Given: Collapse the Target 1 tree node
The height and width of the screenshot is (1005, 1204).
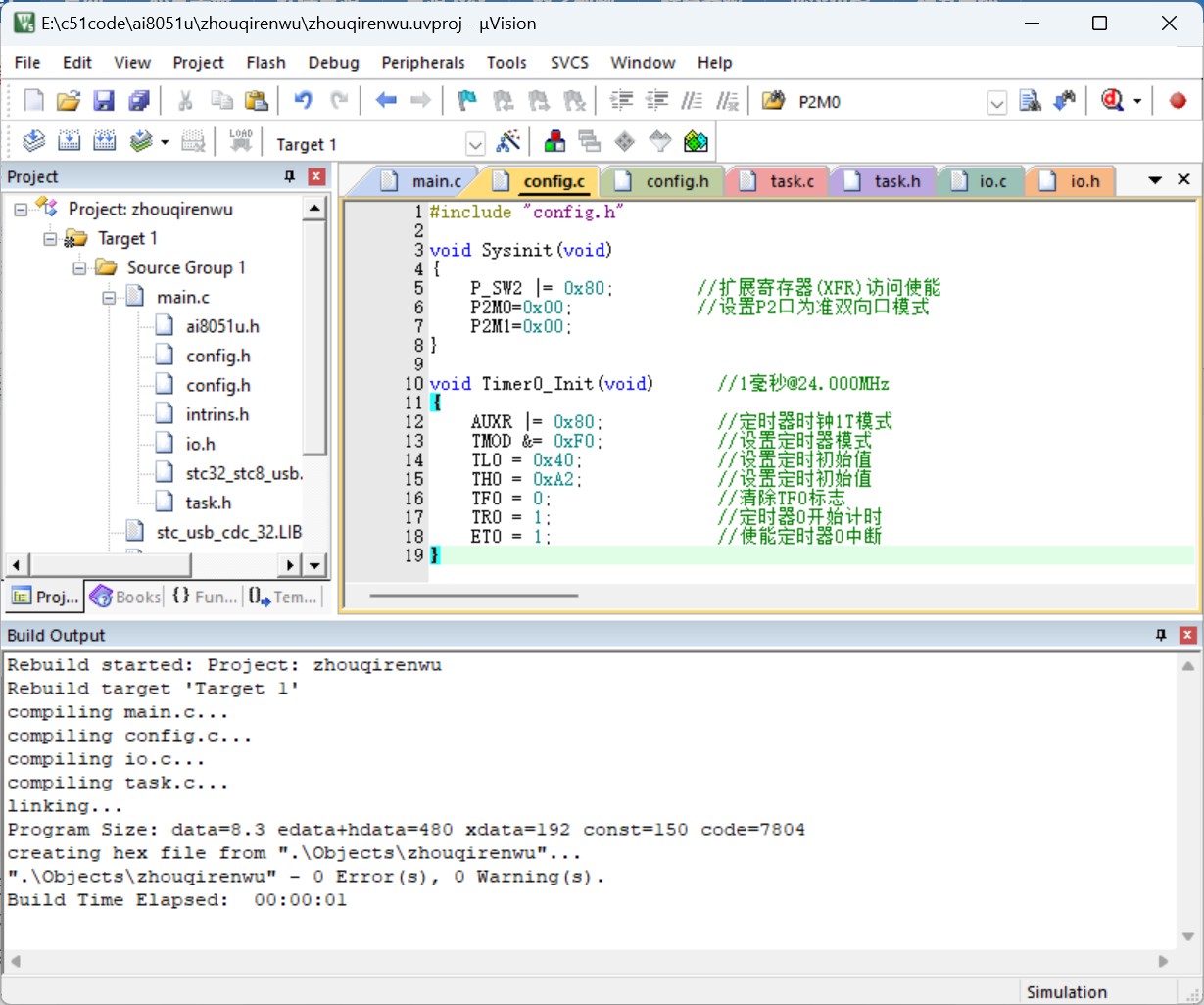Looking at the screenshot, I should click(x=51, y=239).
